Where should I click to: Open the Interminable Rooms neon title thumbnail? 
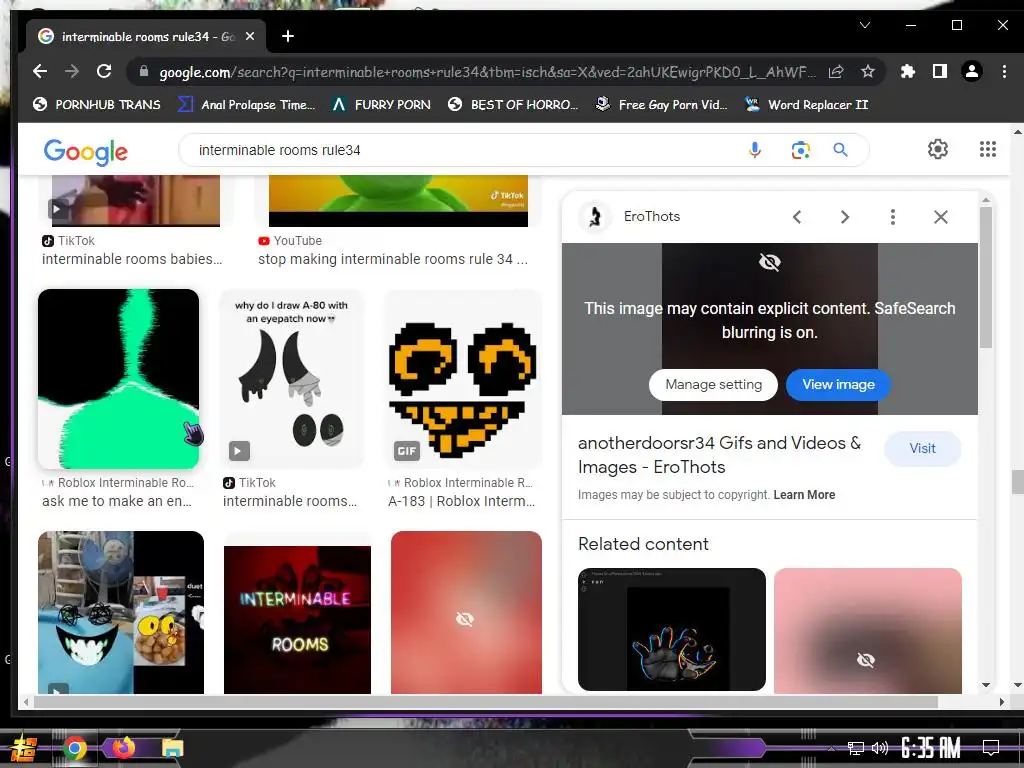point(297,619)
